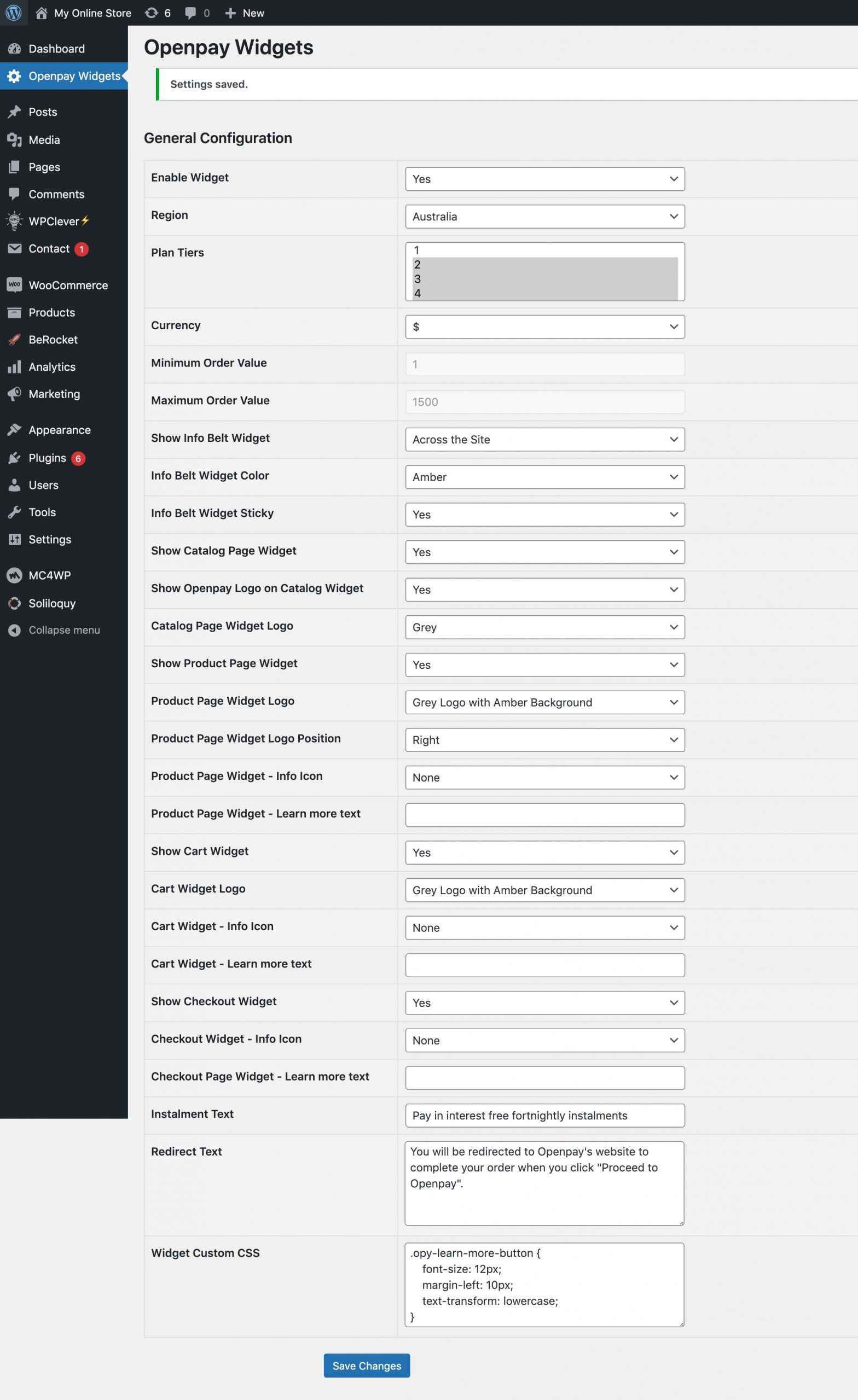Select plan tier 1 in Plan Tiers list
The image size is (858, 1400).
click(544, 250)
